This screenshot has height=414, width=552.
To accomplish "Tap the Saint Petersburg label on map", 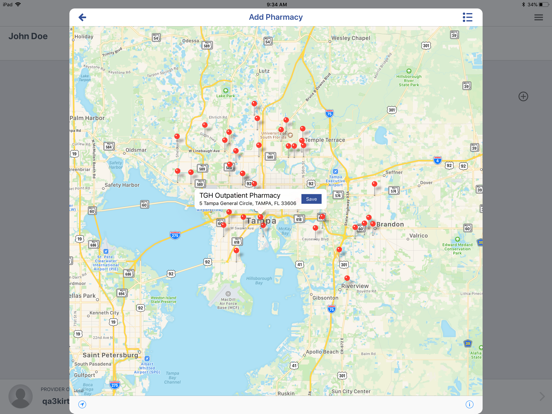I will click(x=110, y=355).
